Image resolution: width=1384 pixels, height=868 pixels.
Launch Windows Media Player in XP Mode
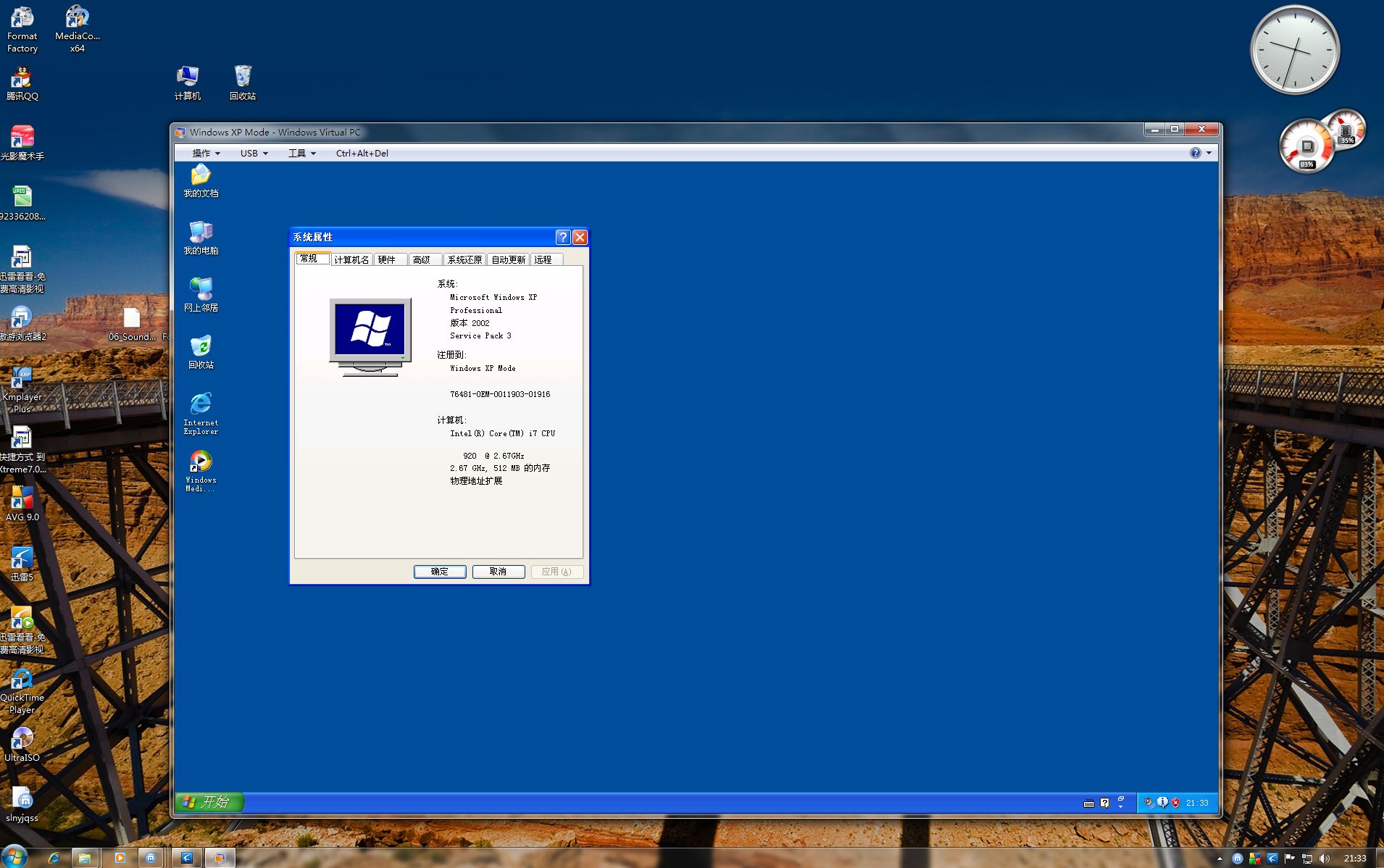(x=201, y=471)
